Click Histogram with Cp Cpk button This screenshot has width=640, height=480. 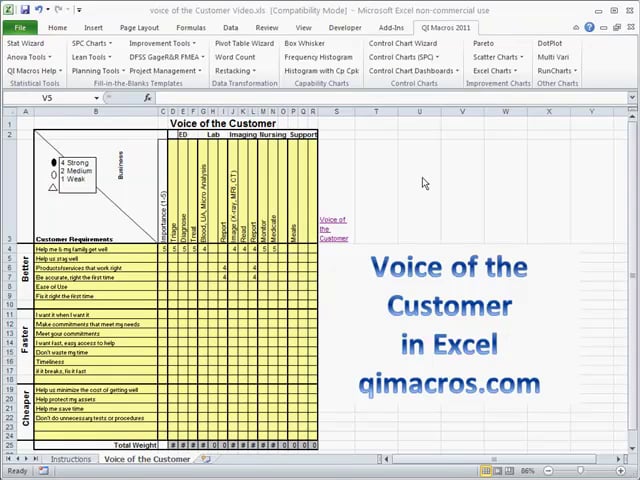coord(322,71)
